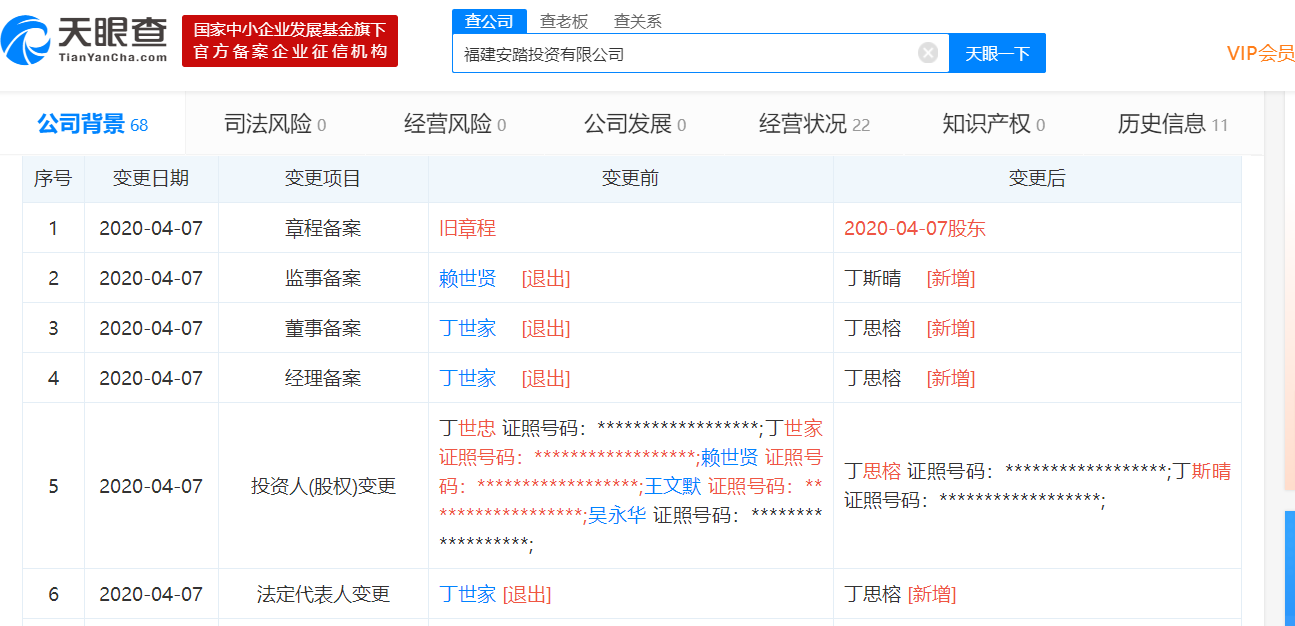Open the 知识产权 tab

click(x=994, y=124)
